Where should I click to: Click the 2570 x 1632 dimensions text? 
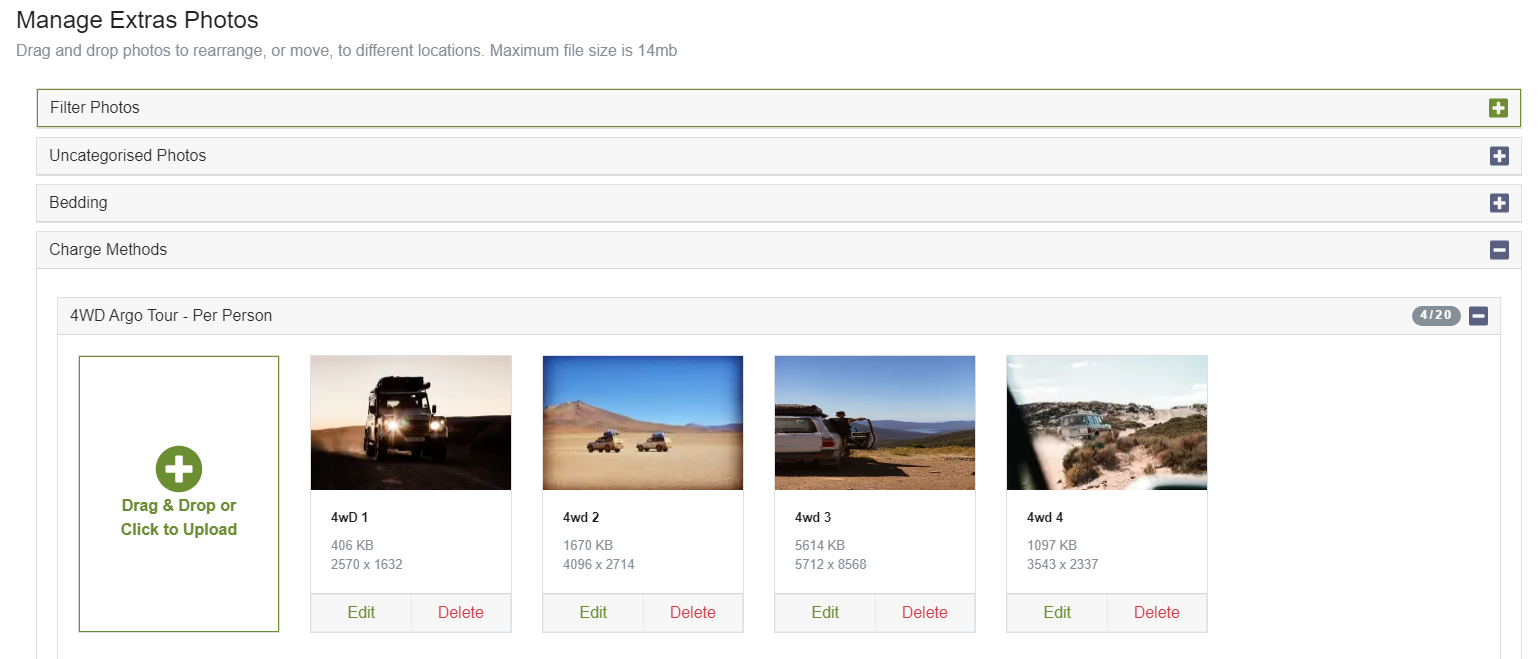[367, 565]
